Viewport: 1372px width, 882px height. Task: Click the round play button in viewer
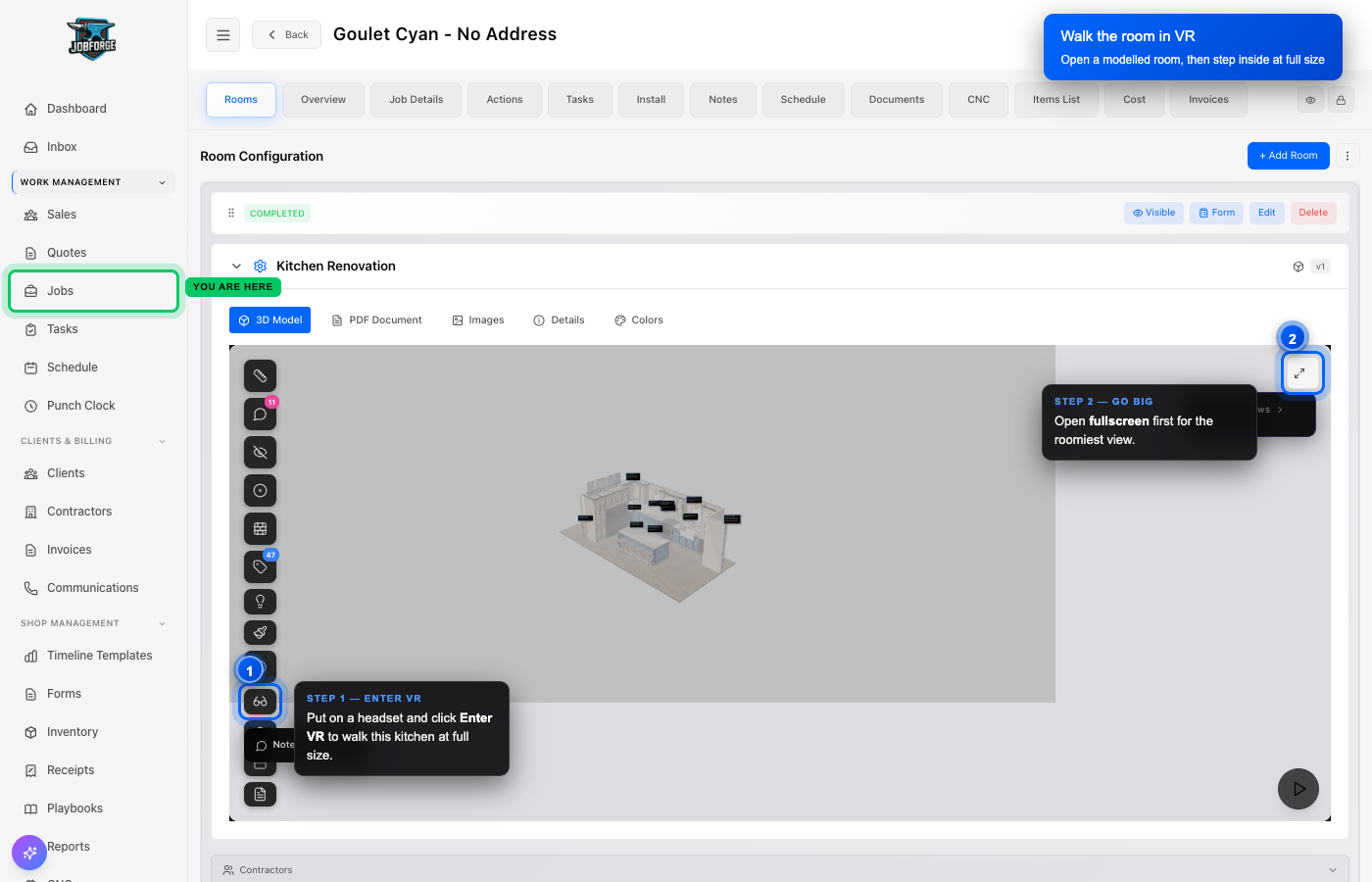[1298, 788]
